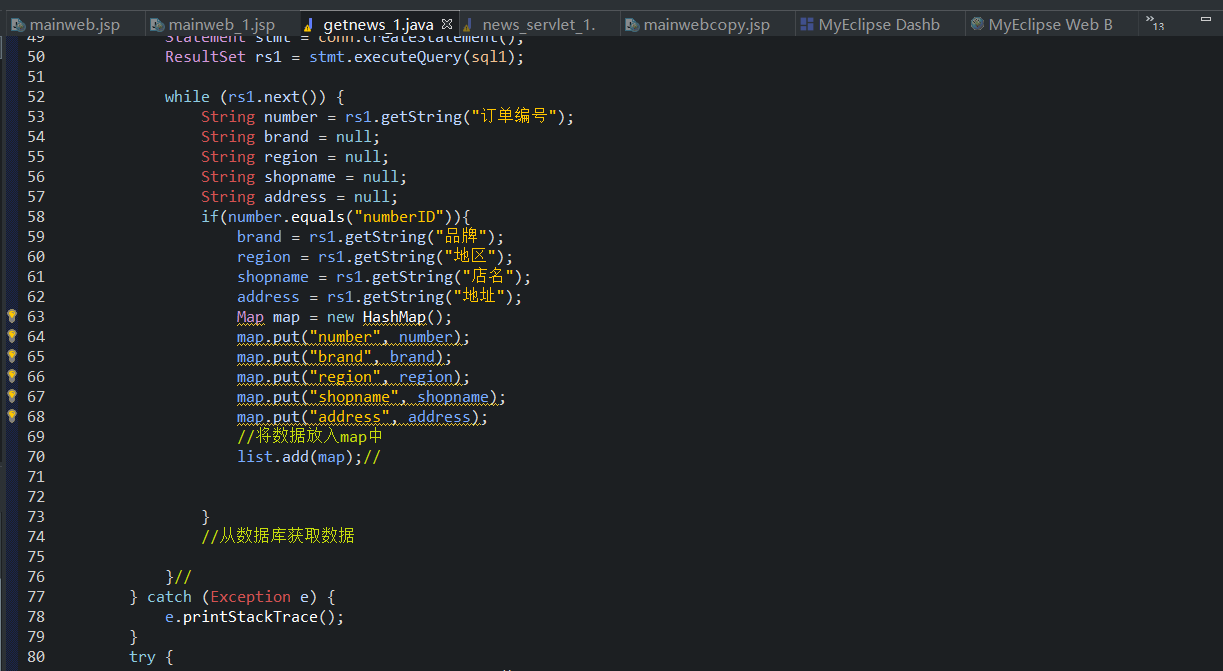
Task: Open the news_servlet_1 editor tab
Action: [x=540, y=24]
